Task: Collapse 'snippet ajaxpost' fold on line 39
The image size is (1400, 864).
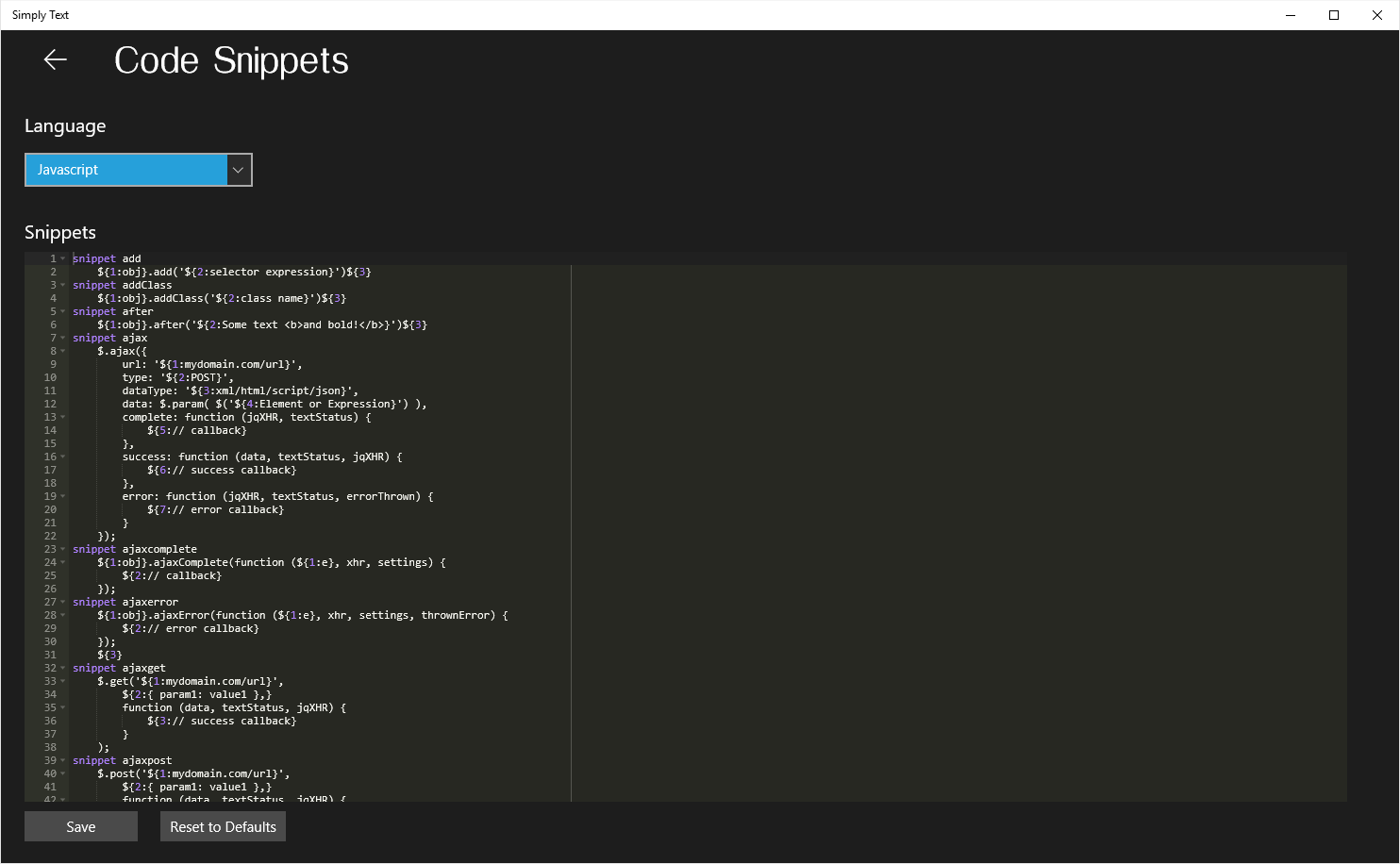Action: [x=63, y=760]
